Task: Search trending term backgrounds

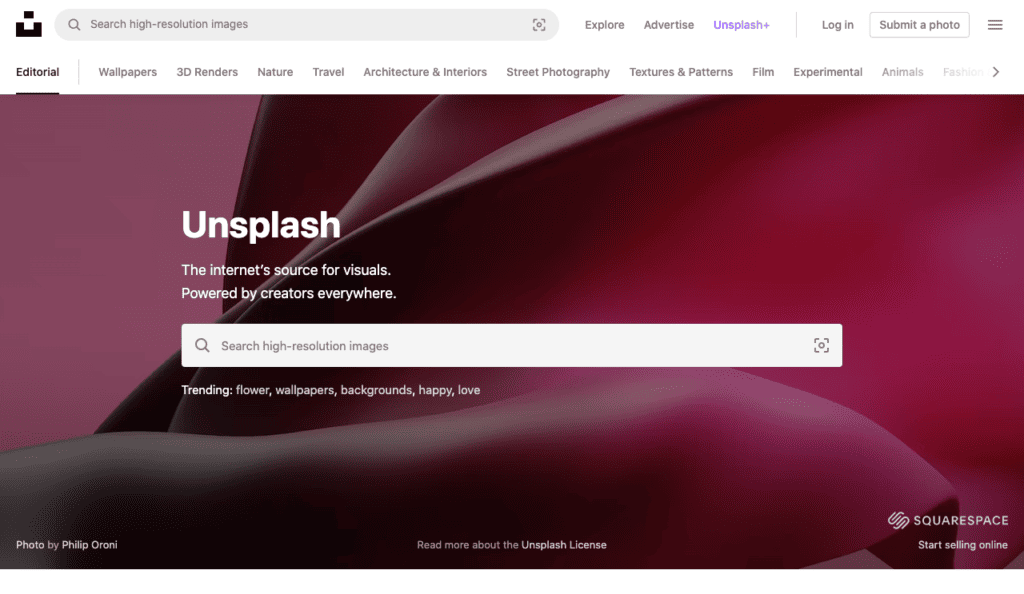Action: point(376,390)
